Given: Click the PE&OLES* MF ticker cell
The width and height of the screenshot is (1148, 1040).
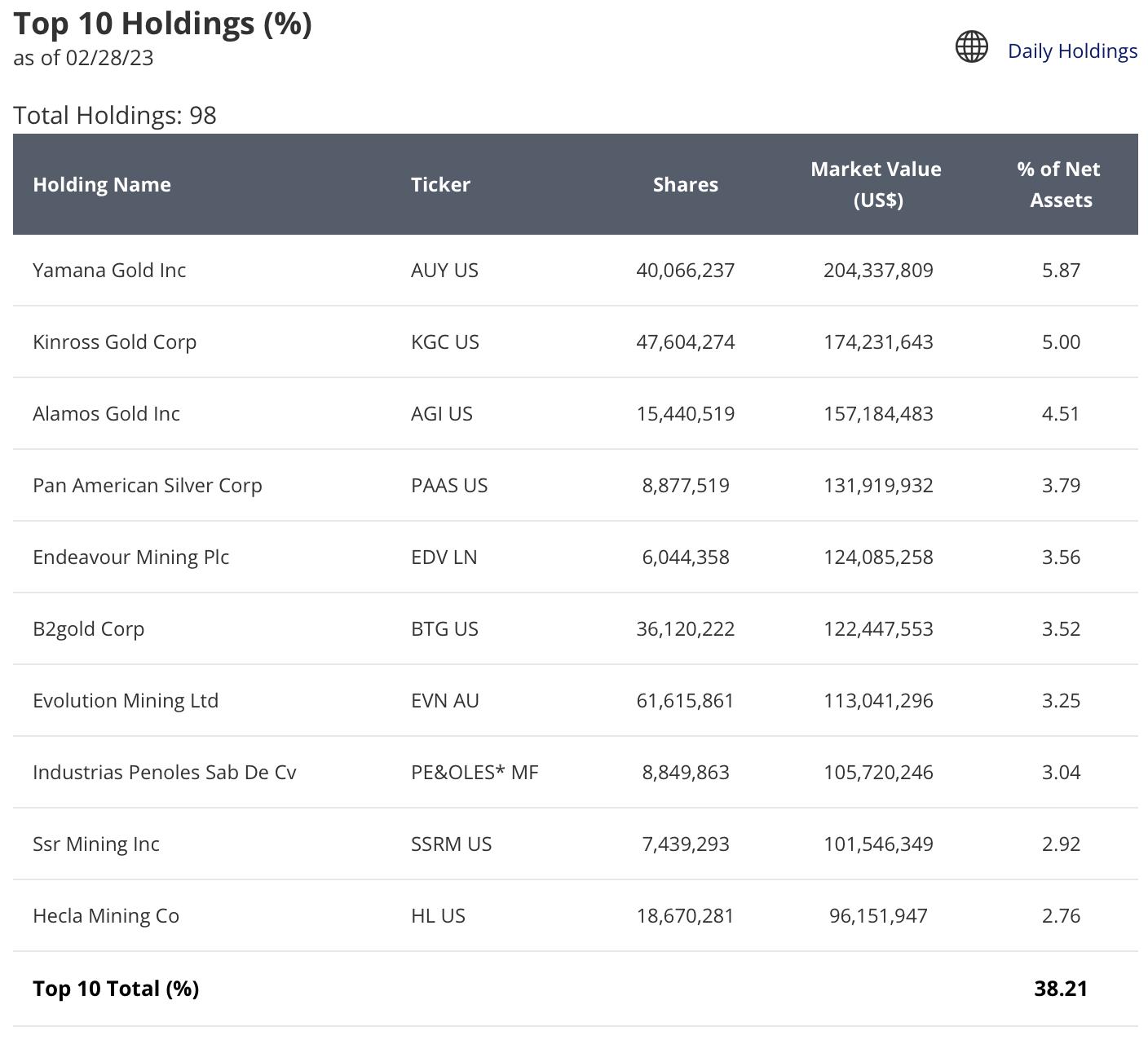Looking at the screenshot, I should pyautogui.click(x=475, y=772).
